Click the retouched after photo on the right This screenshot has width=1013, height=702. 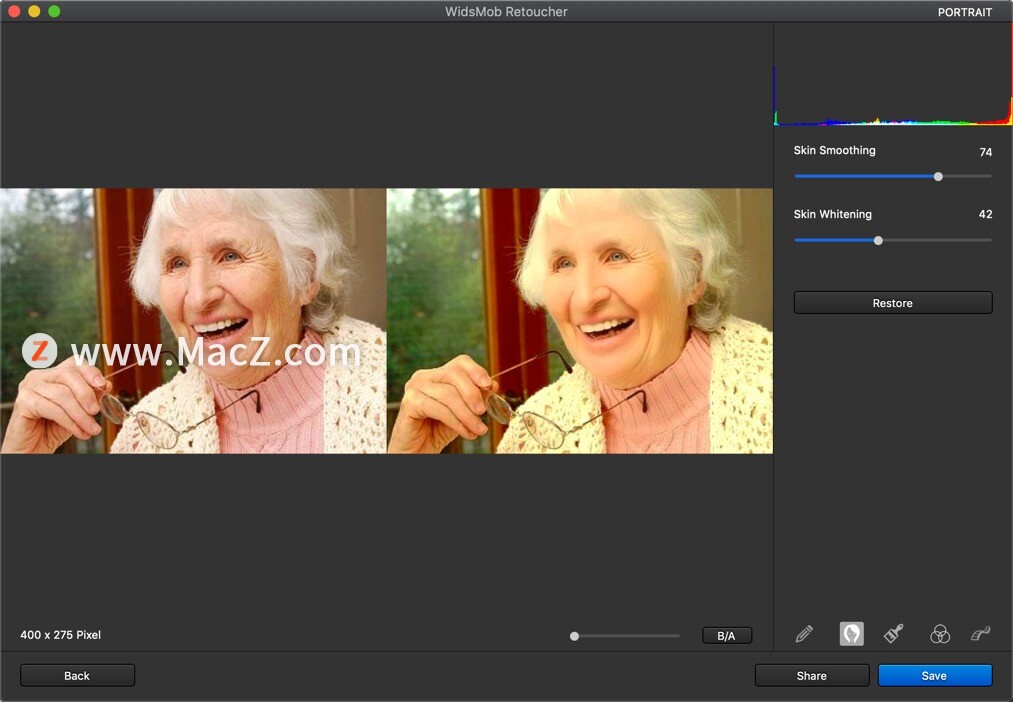tap(580, 321)
